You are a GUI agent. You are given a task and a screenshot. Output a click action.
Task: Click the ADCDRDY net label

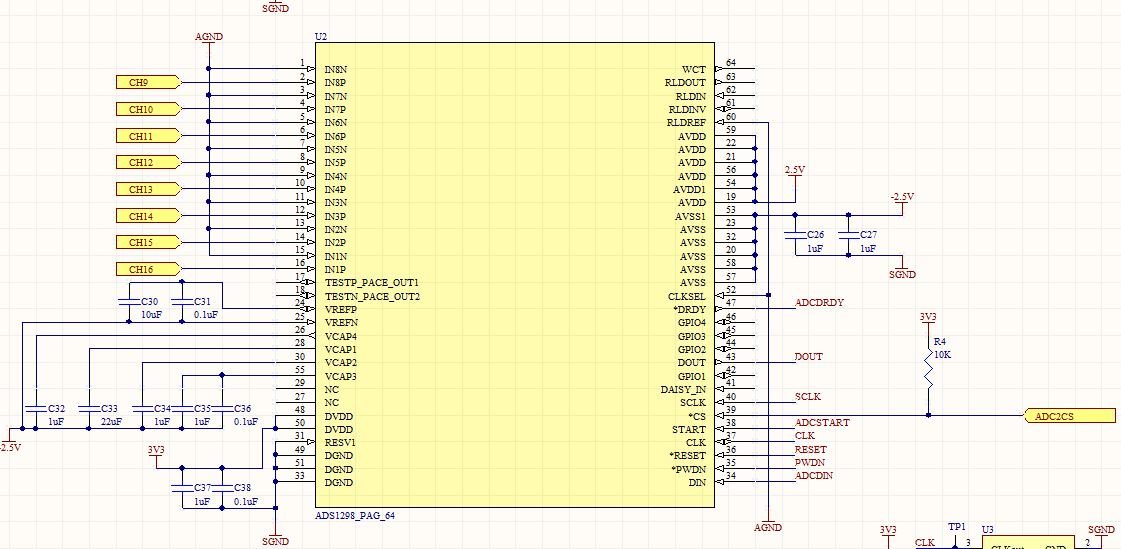point(819,303)
